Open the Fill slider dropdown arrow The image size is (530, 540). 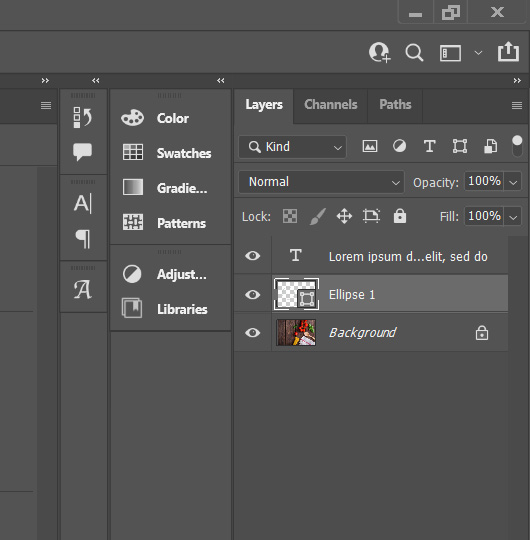click(x=513, y=217)
